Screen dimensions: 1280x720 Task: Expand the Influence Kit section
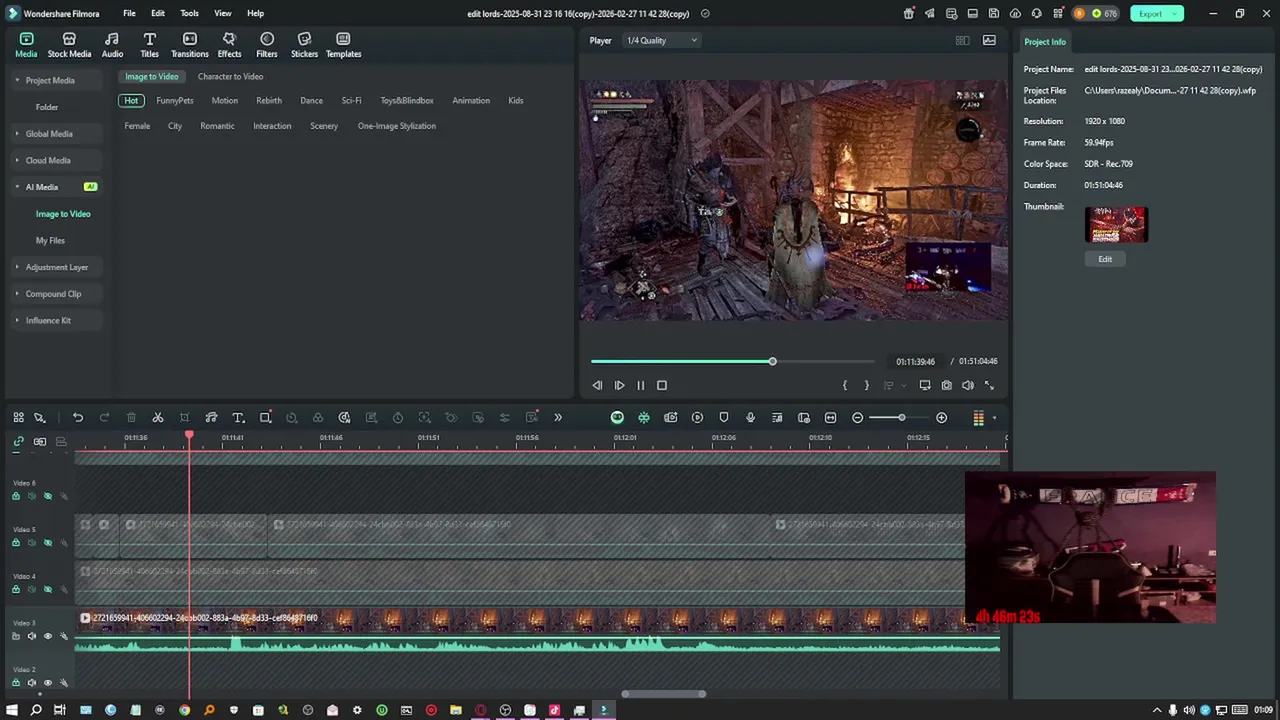pos(17,320)
